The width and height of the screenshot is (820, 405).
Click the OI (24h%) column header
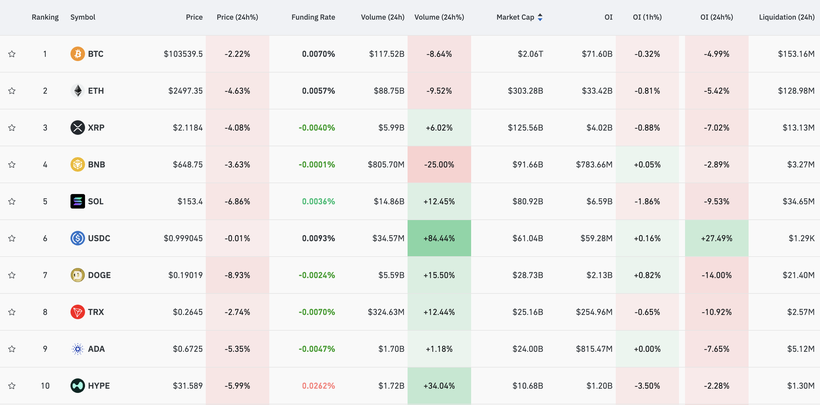pos(716,17)
